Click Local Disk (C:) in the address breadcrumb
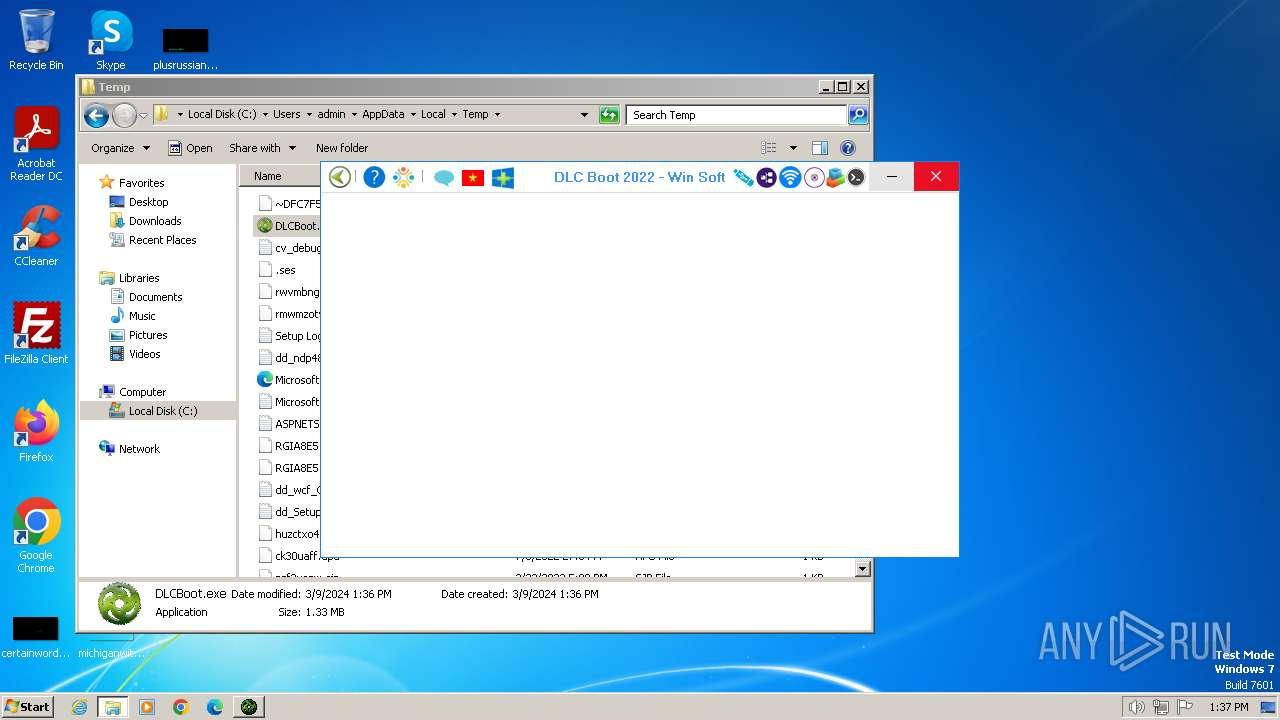 click(222, 114)
